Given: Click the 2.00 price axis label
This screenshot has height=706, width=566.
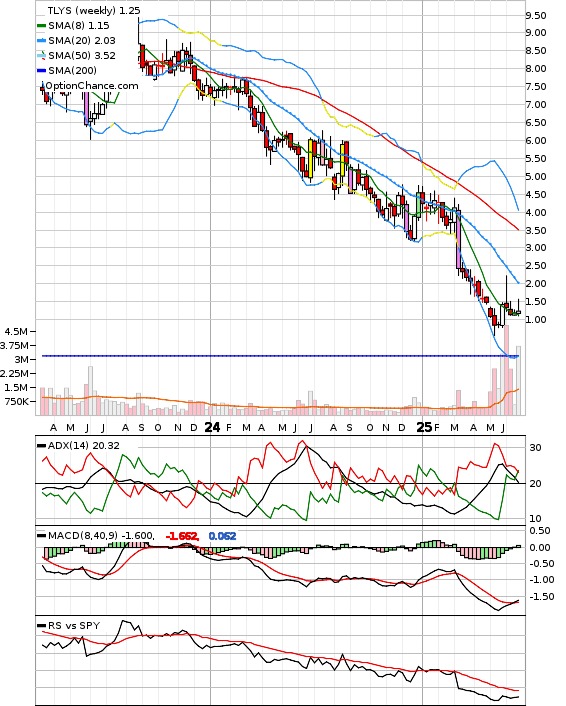Looking at the screenshot, I should pos(536,284).
